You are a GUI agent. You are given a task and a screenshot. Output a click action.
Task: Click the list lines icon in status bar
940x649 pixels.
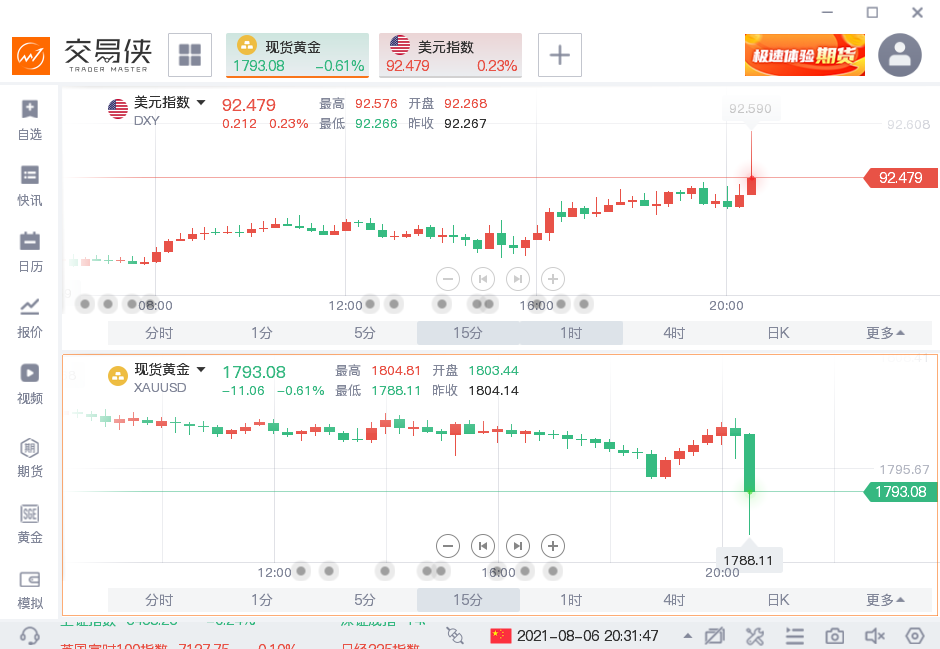[794, 636]
